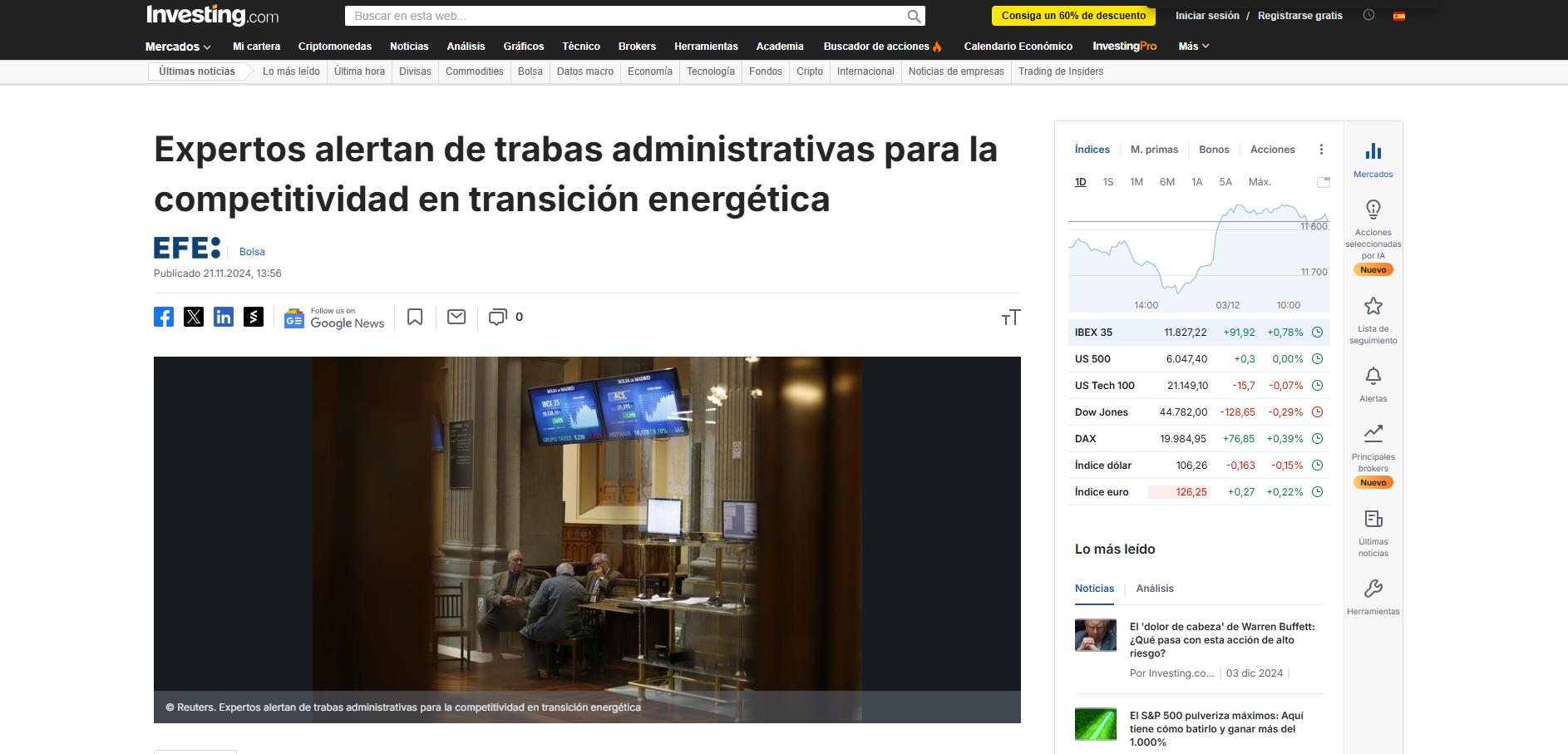Share article on Facebook
Image resolution: width=1568 pixels, height=754 pixels.
(x=164, y=317)
